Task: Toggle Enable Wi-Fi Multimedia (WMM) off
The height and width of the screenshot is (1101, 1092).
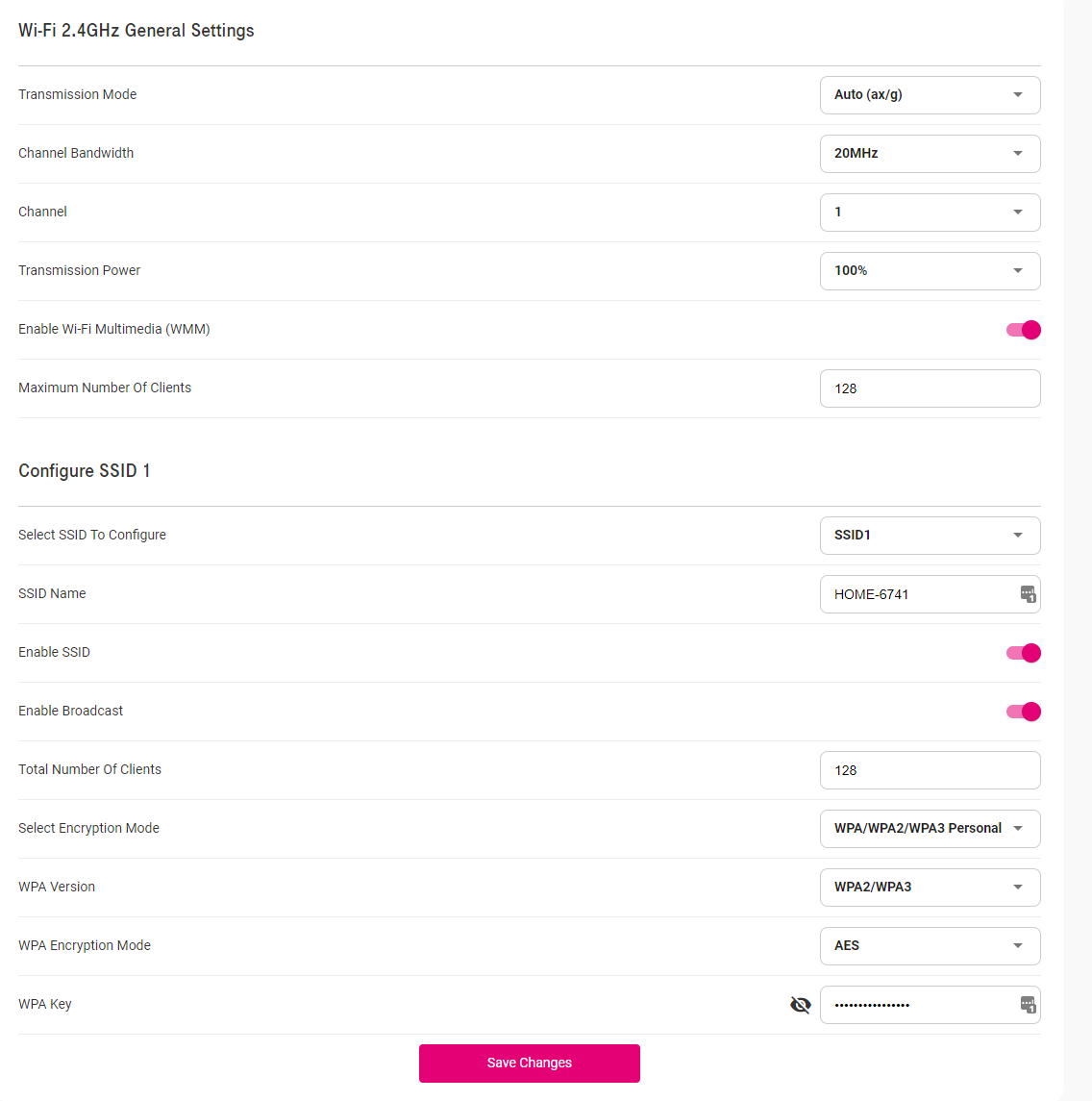Action: 1023,329
